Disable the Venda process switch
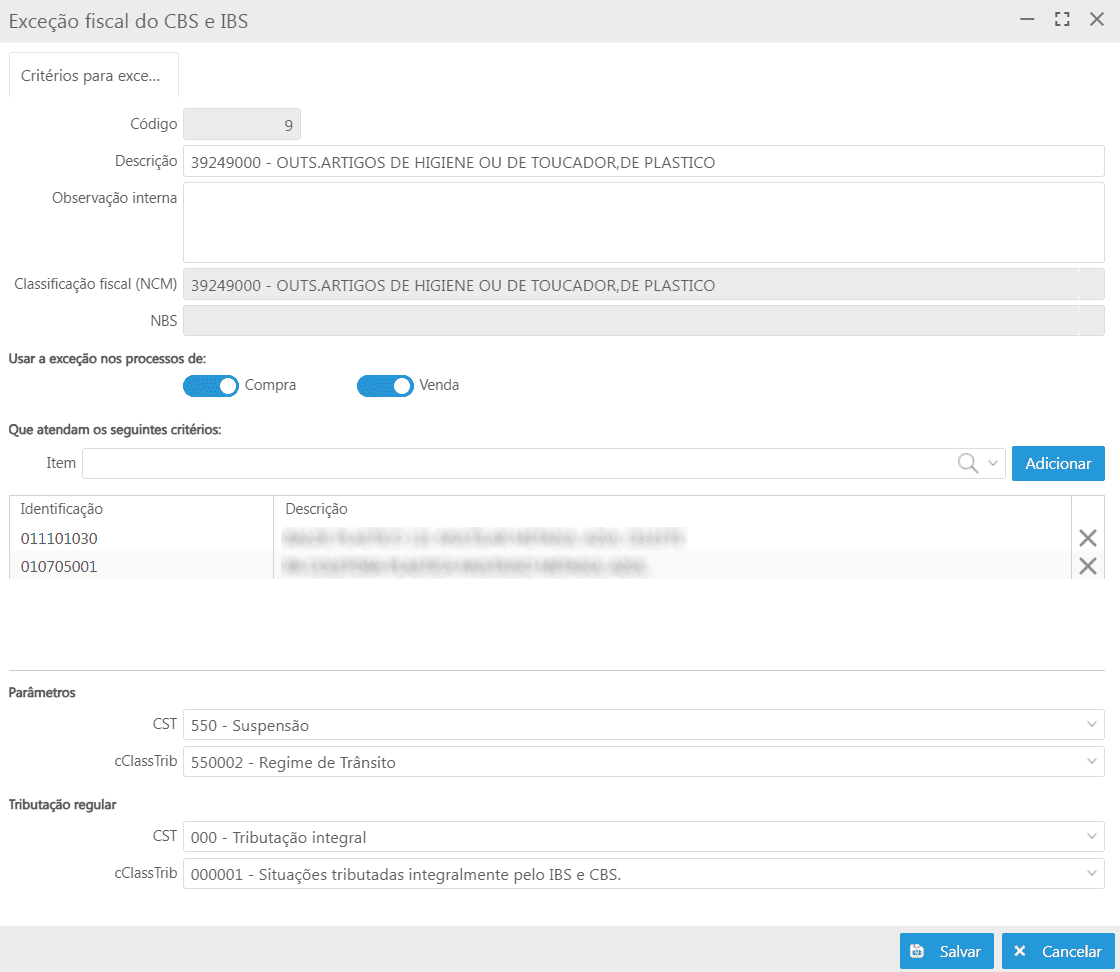Image resolution: width=1120 pixels, height=972 pixels. [385, 385]
